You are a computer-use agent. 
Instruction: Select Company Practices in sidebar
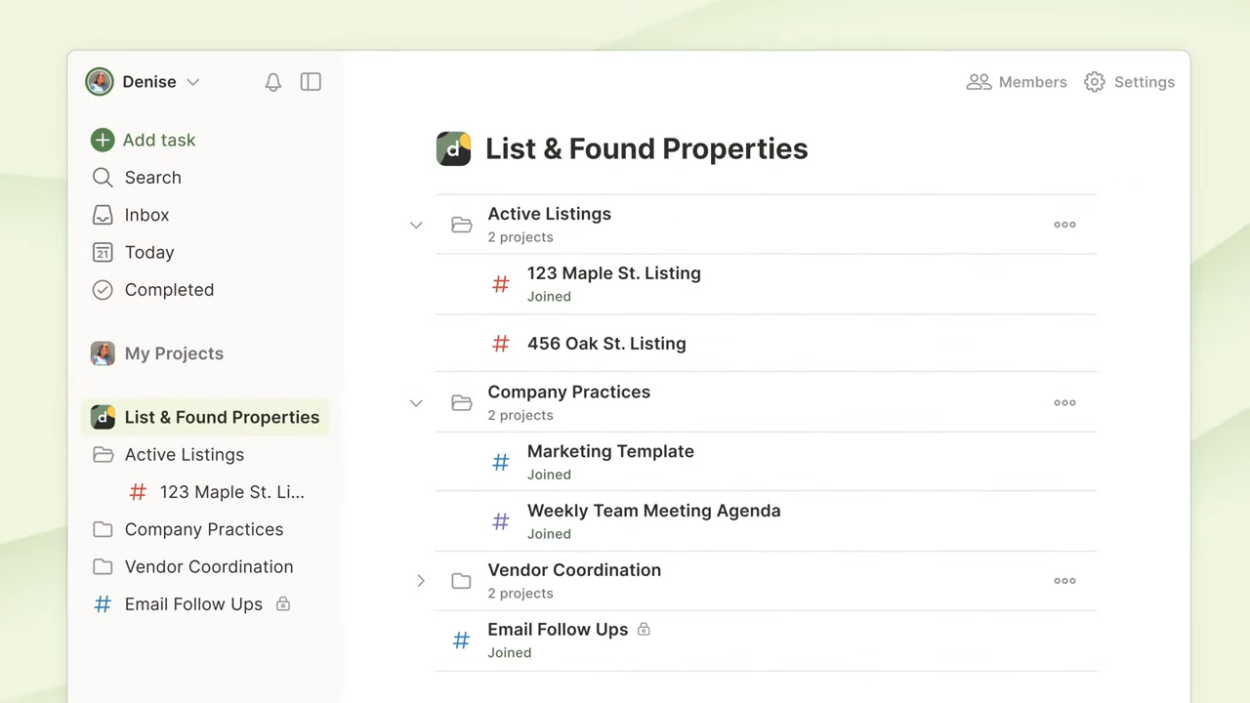coord(205,529)
